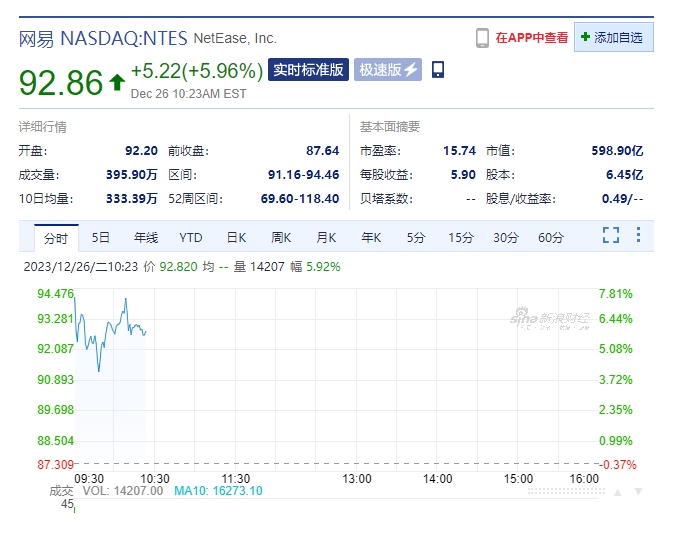Choose the 5分 interval tab
This screenshot has height=535, width=682.
pos(415,237)
